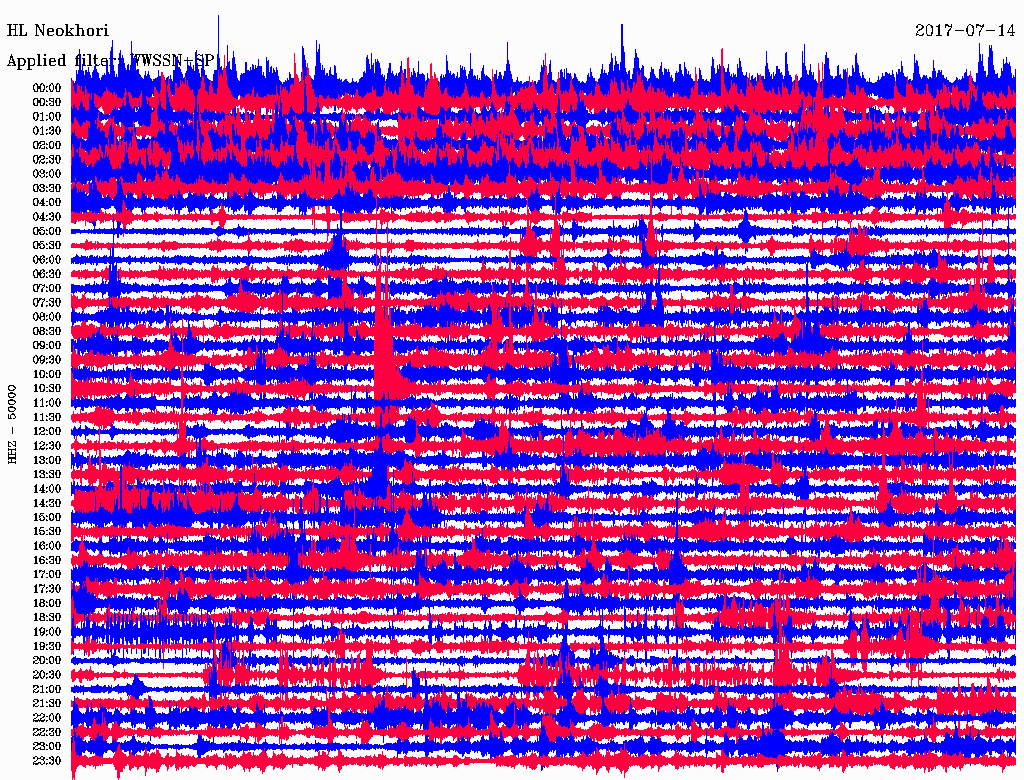Select the 11:30 time label
The height and width of the screenshot is (780, 1024).
click(47, 417)
